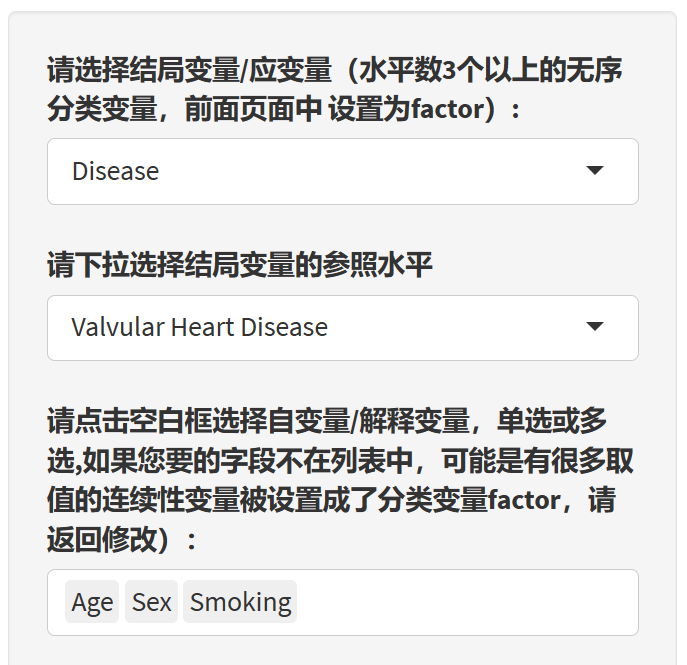Open the Valvular Heart Disease reference dropdown
This screenshot has width=687, height=665.
[342, 327]
